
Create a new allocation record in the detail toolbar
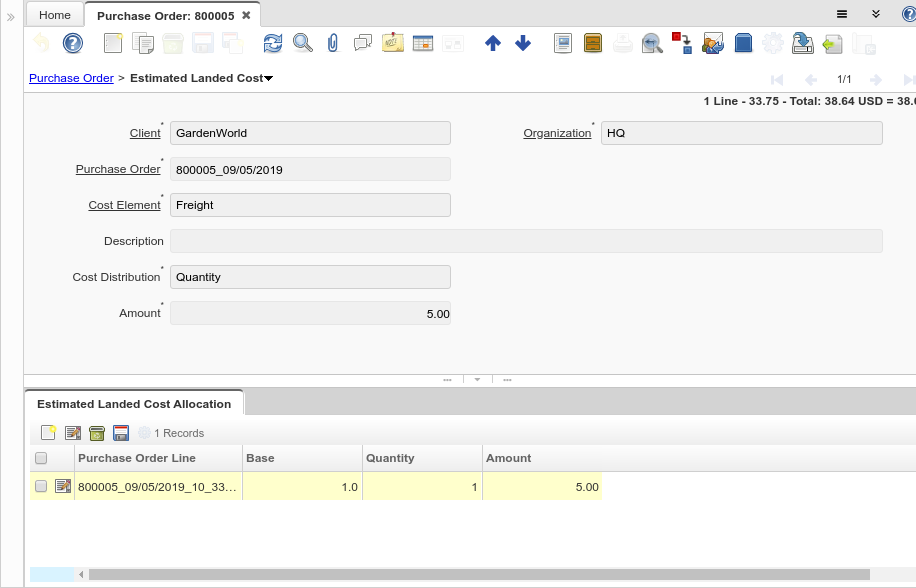[48, 433]
